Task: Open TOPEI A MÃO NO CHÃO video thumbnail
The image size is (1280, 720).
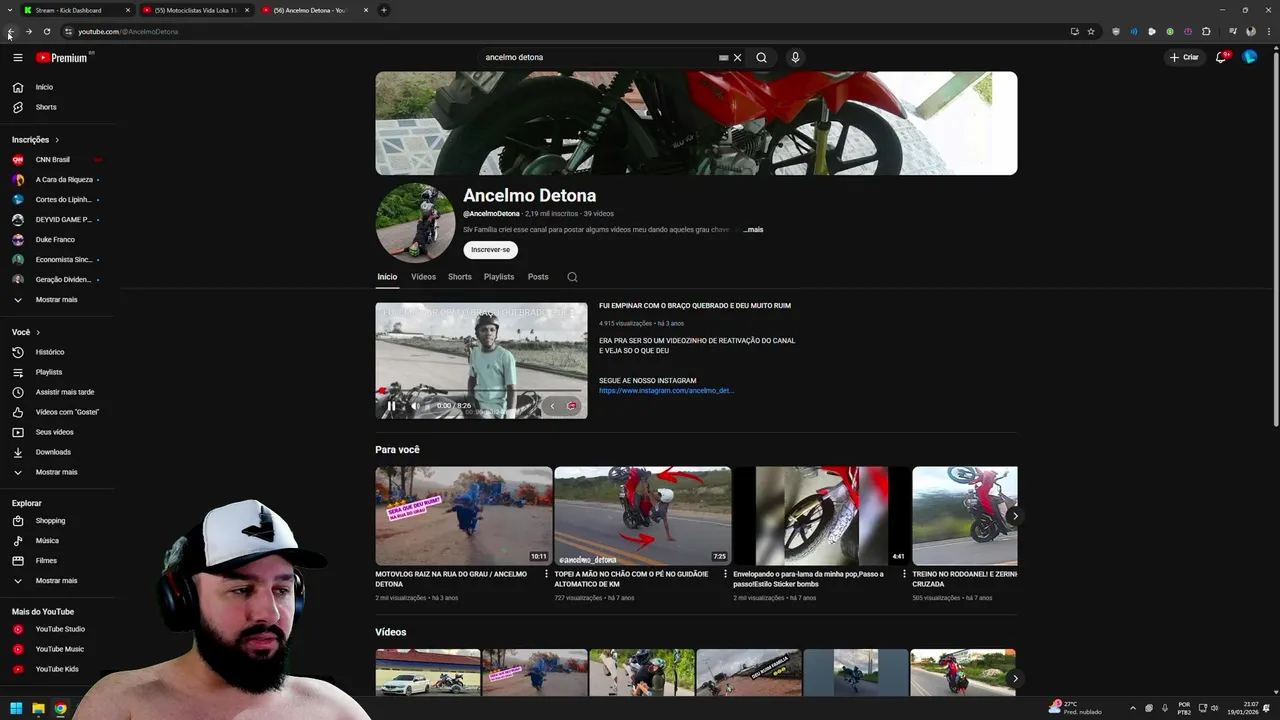Action: point(642,516)
